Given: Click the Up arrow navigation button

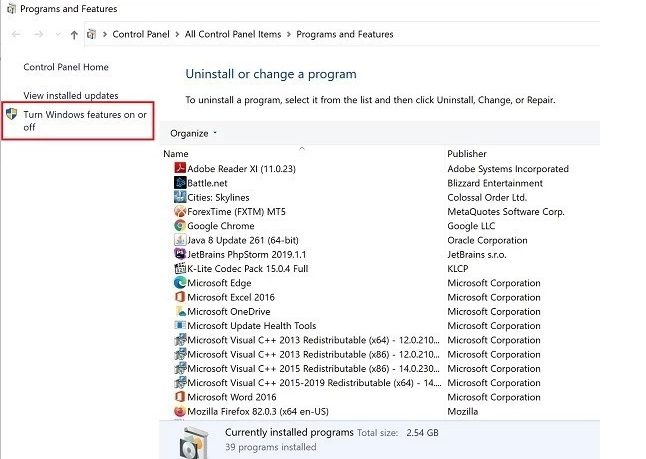Looking at the screenshot, I should coord(74,35).
